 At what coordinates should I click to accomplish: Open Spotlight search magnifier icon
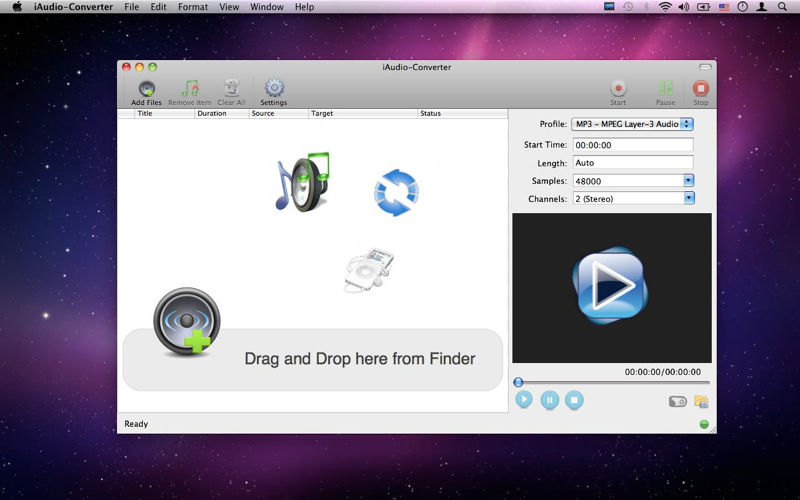point(782,7)
